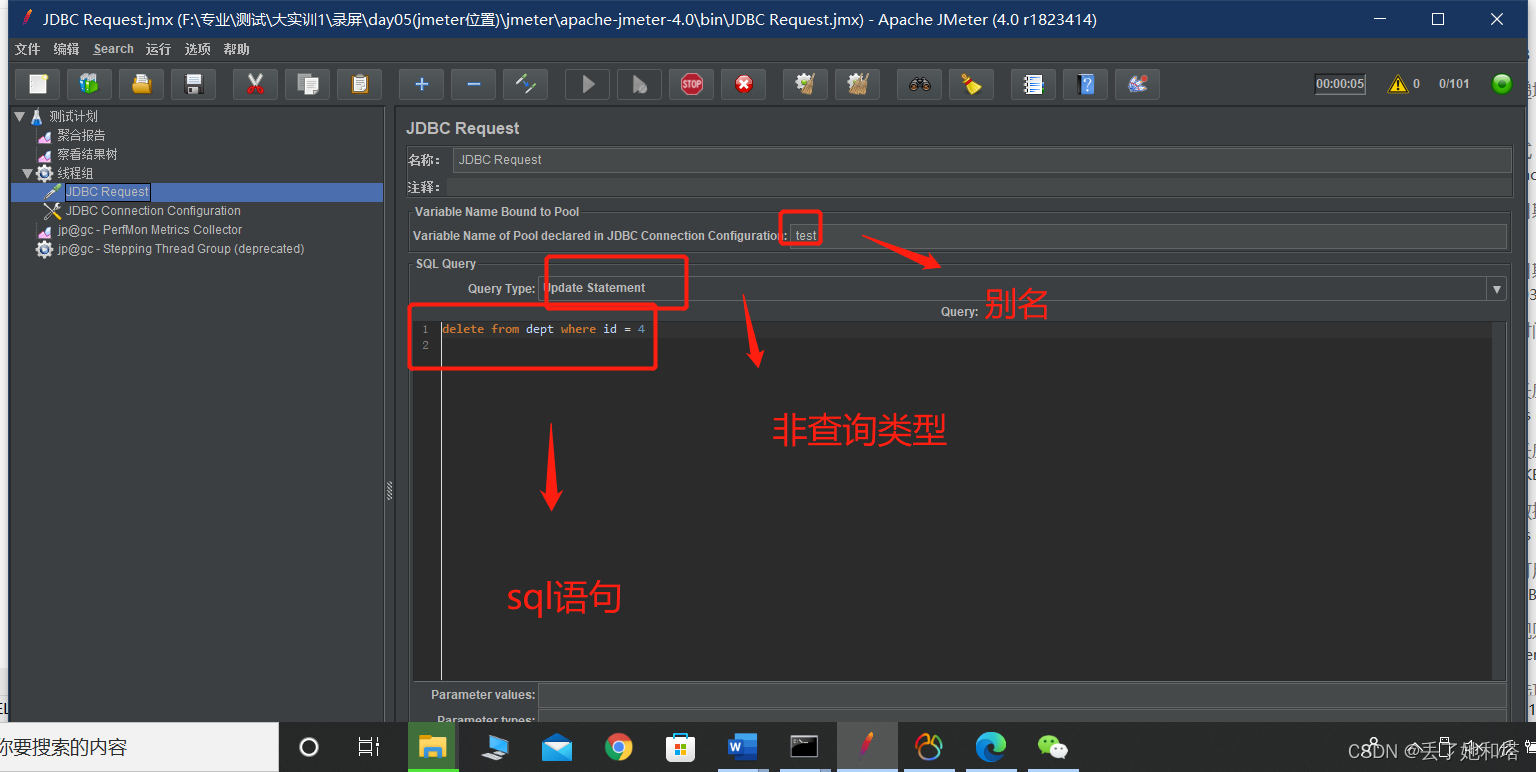This screenshot has width=1536, height=772.
Task: Select jp@gc - PerfMon Metrics Collector node
Action: click(150, 230)
